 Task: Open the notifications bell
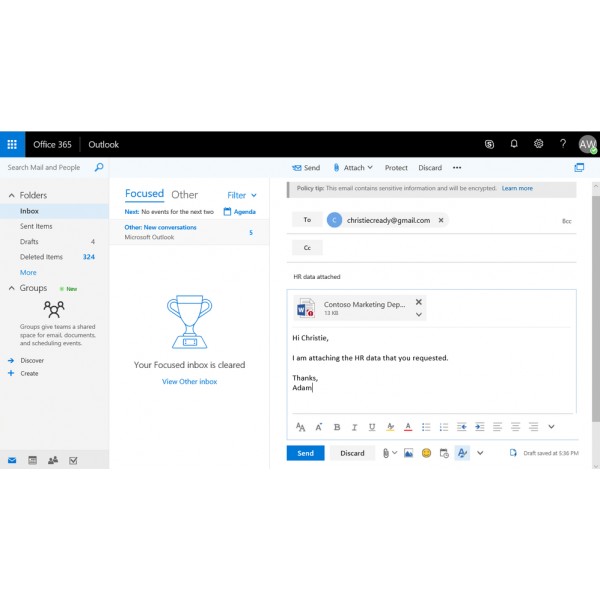(514, 144)
